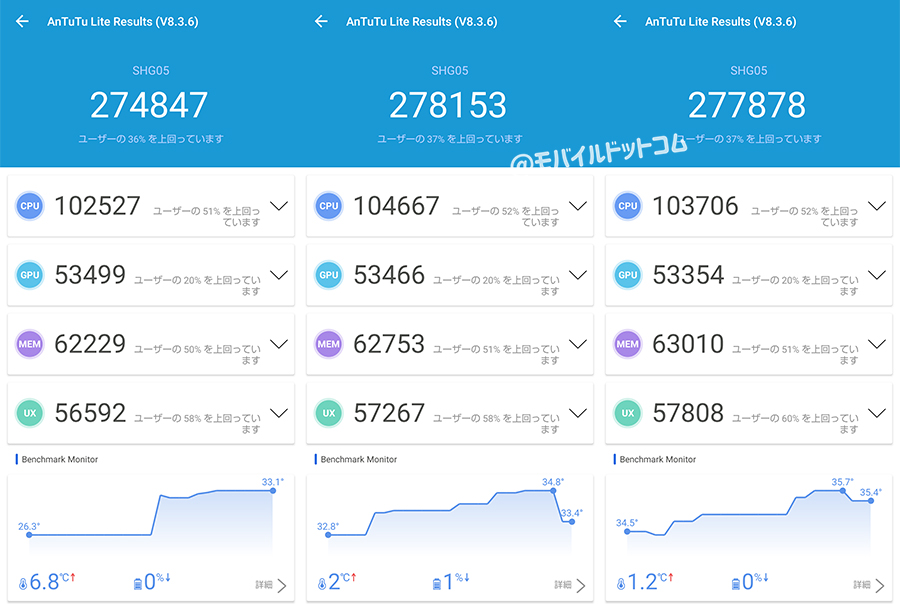Tap the MEM icon beside 62229
The image size is (900, 604).
click(x=30, y=344)
